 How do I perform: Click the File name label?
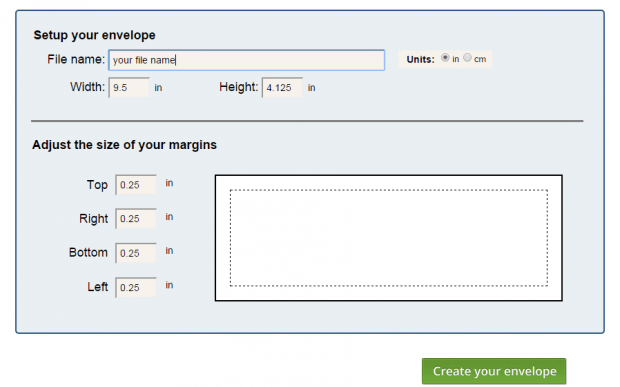click(76, 60)
